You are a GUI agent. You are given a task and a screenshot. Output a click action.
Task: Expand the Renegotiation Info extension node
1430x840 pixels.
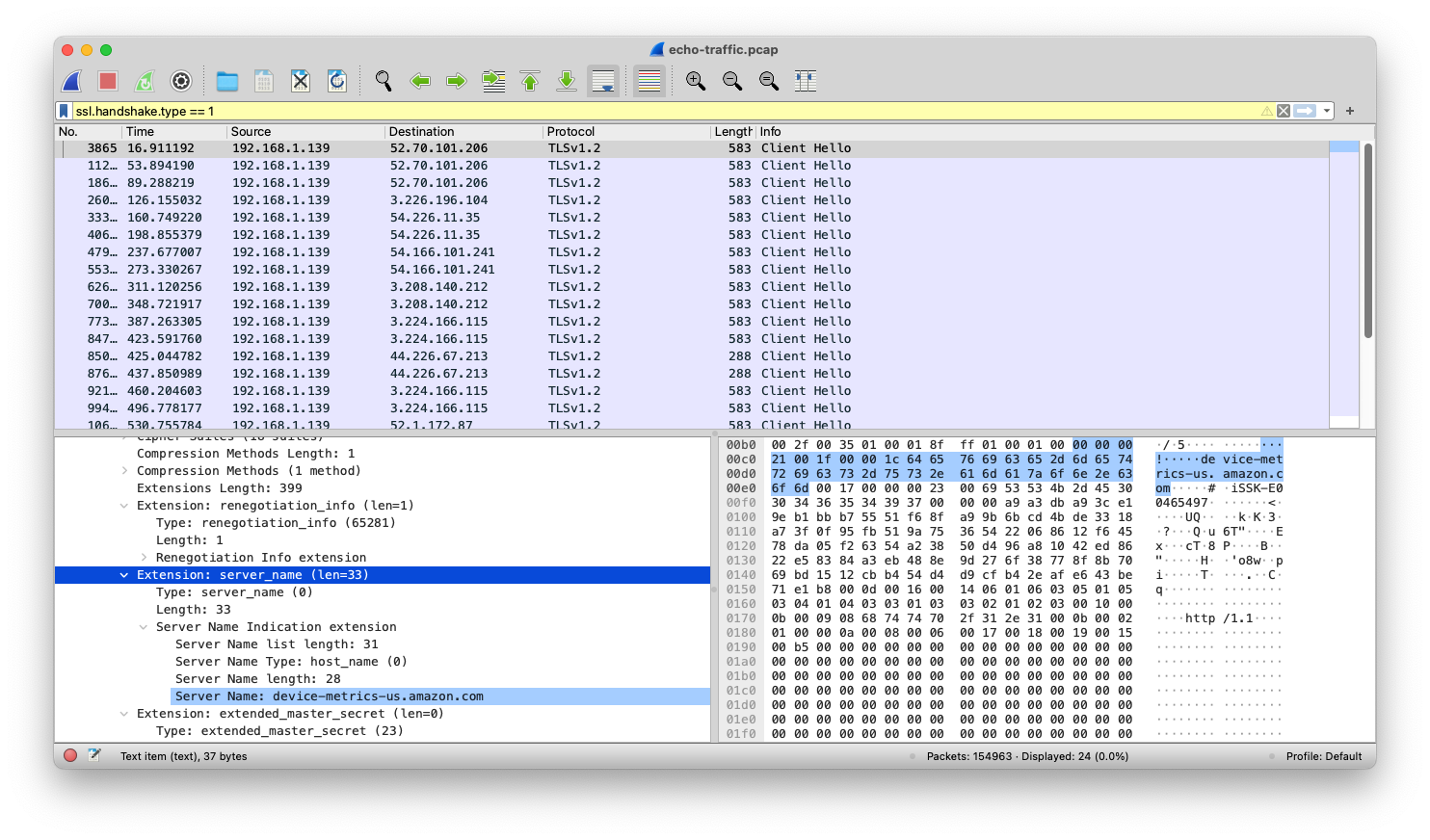coord(144,558)
